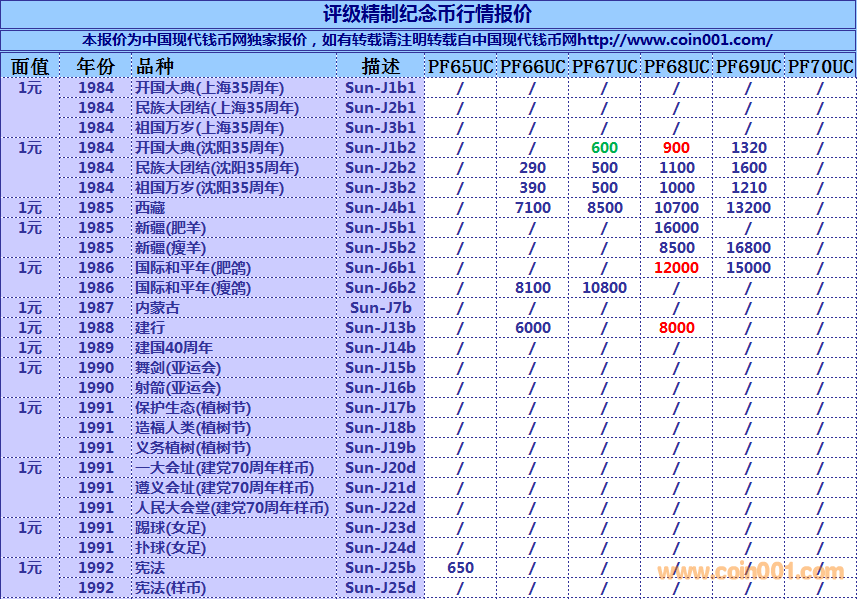Select the 面值 column header

30,66
